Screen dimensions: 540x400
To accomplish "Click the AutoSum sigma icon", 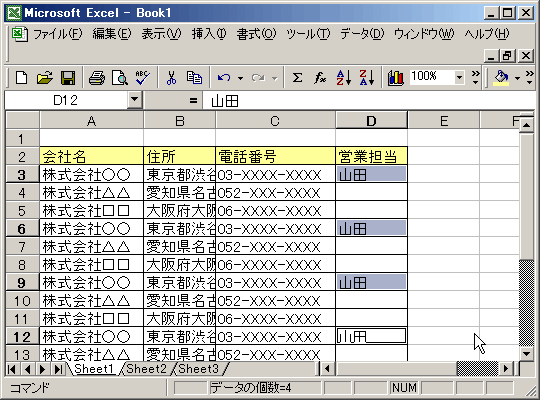I will tap(297, 78).
